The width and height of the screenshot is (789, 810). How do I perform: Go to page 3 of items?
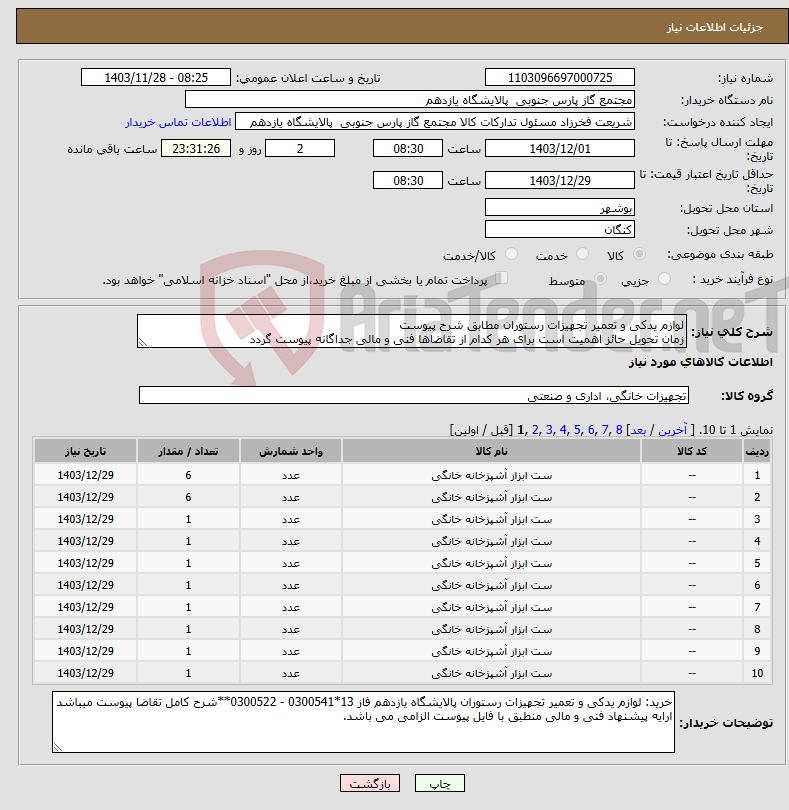[549, 430]
